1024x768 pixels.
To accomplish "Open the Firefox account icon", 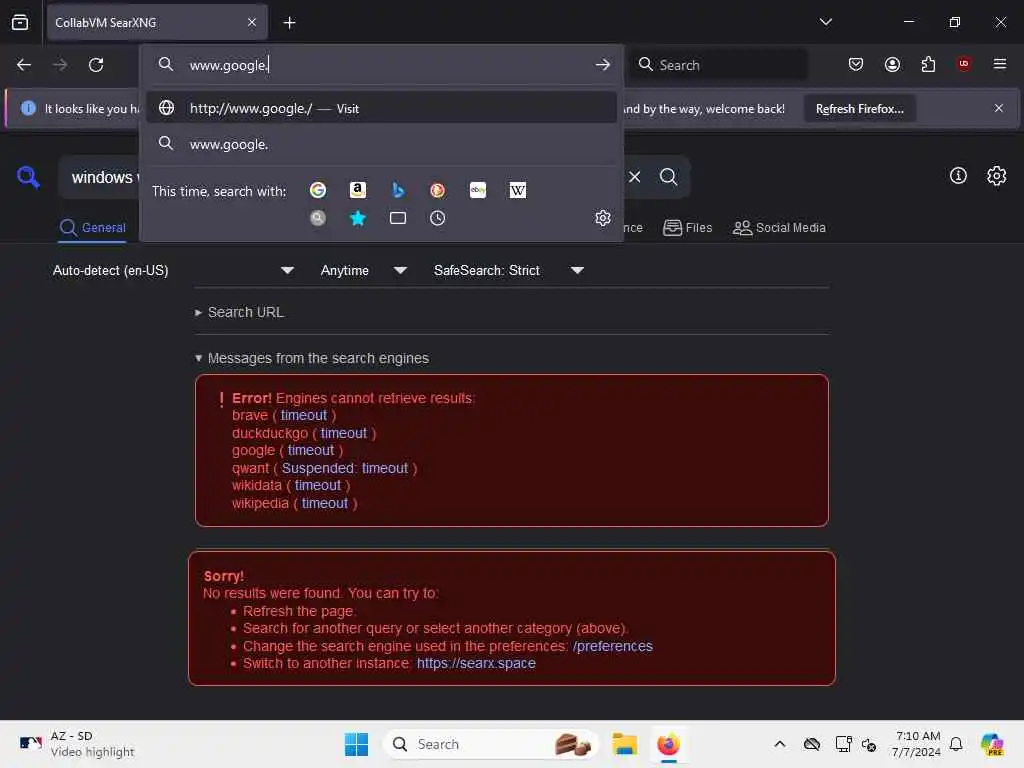I will [x=892, y=64].
